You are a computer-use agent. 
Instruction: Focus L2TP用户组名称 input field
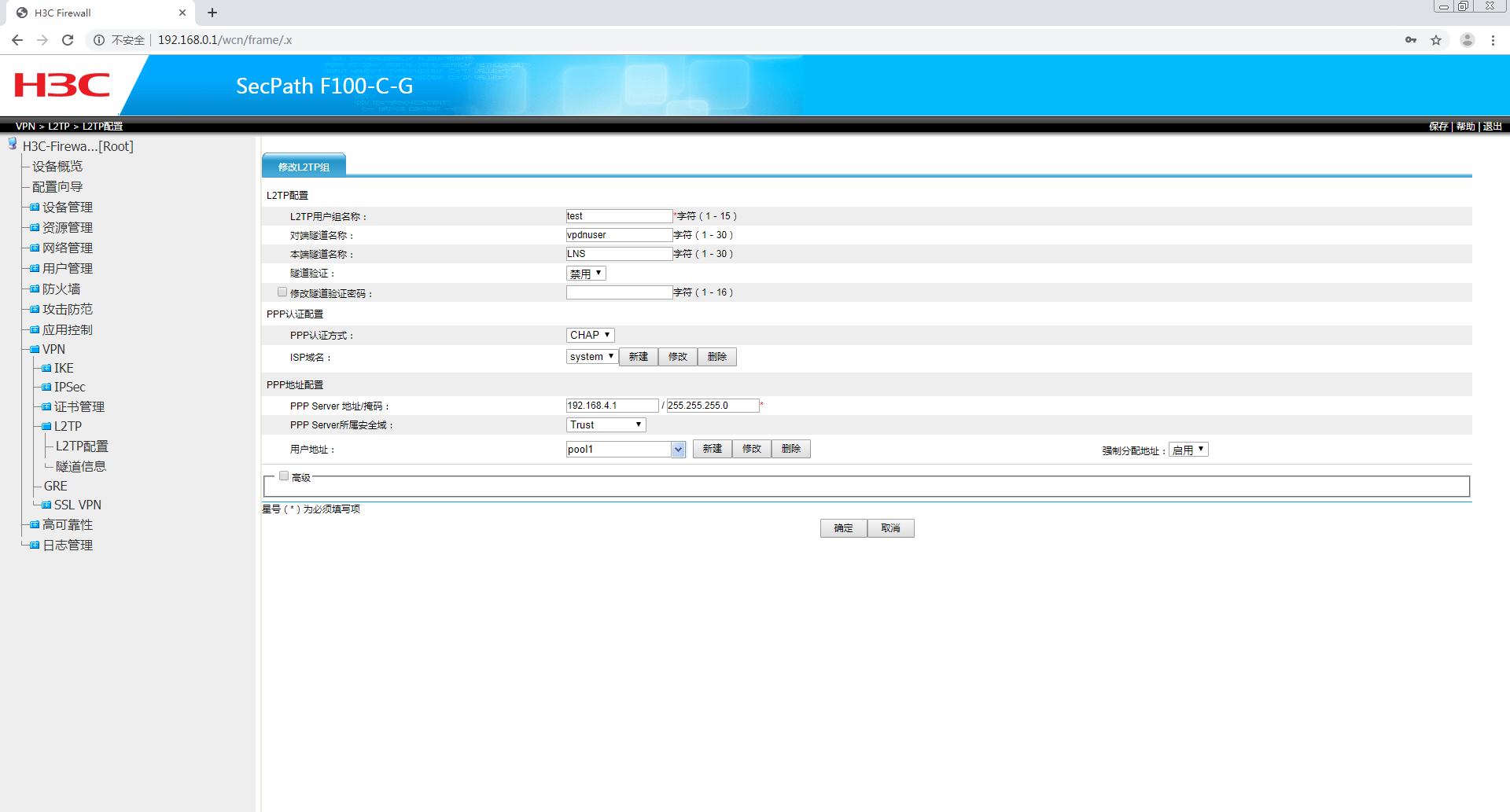click(620, 216)
